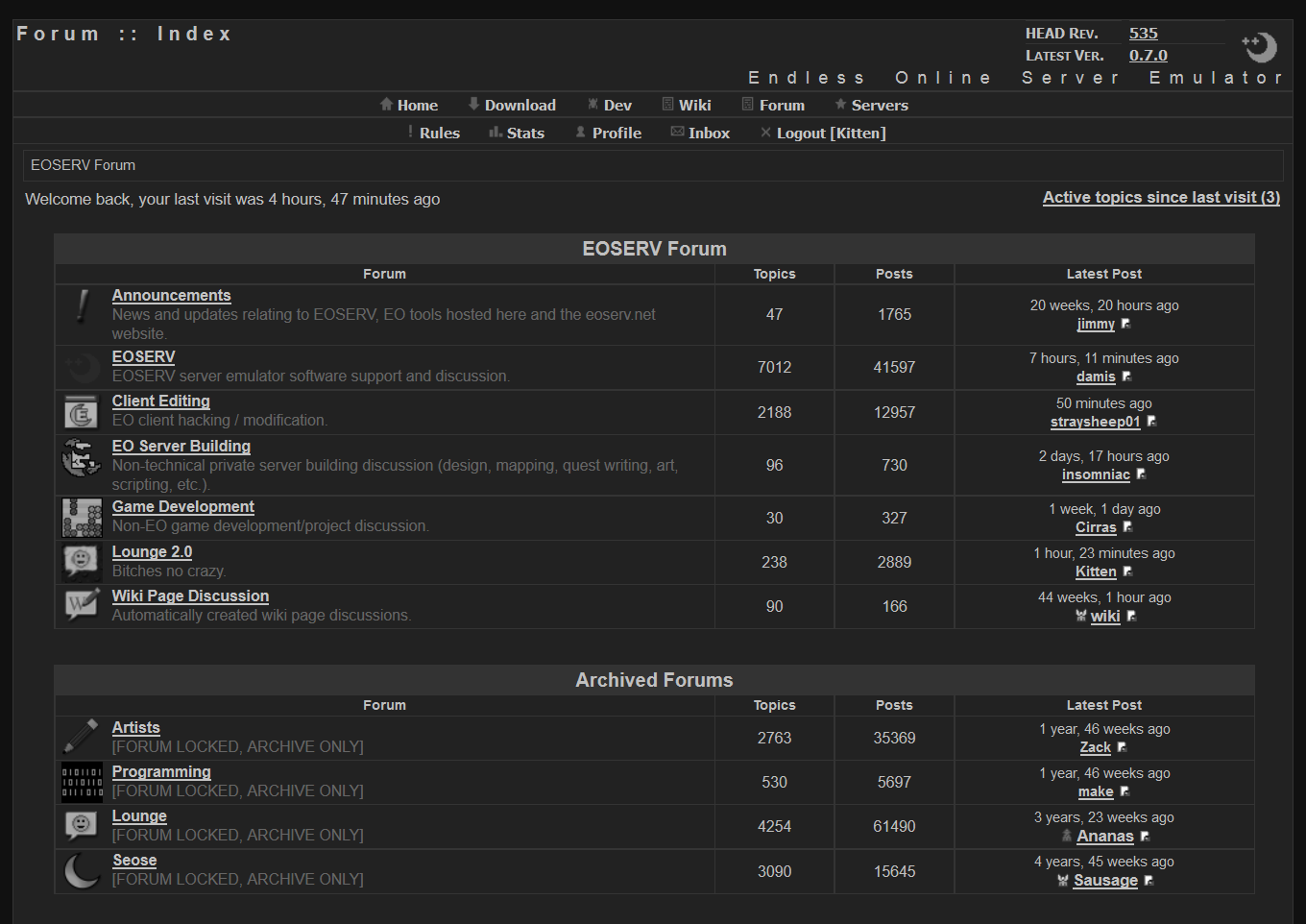Select the Stats navigation item
Image resolution: width=1306 pixels, height=924 pixels.
point(524,133)
